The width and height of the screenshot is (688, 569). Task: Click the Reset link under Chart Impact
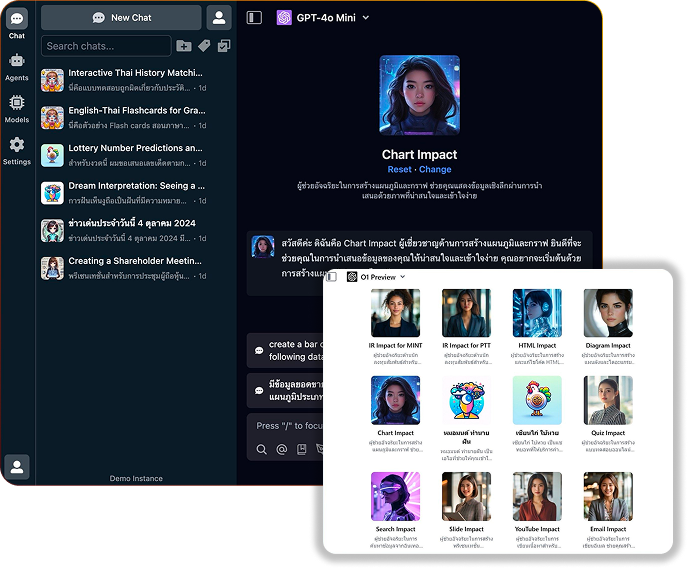399,170
